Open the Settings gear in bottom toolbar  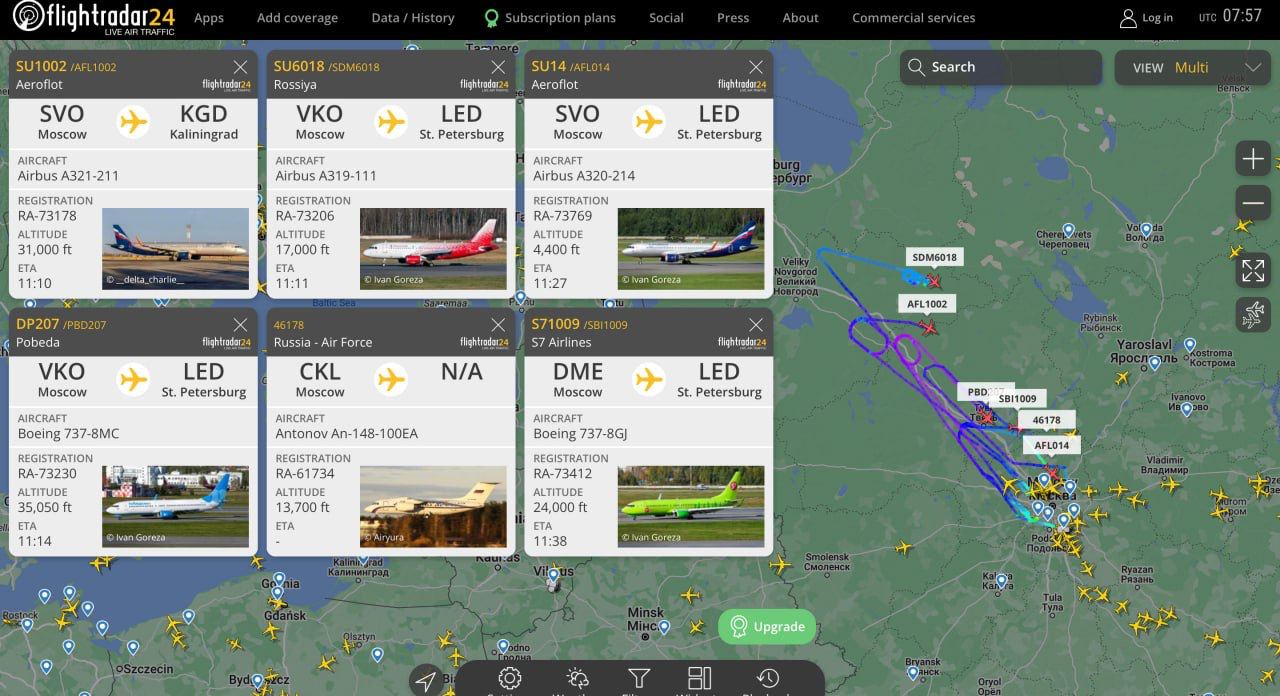tap(509, 680)
